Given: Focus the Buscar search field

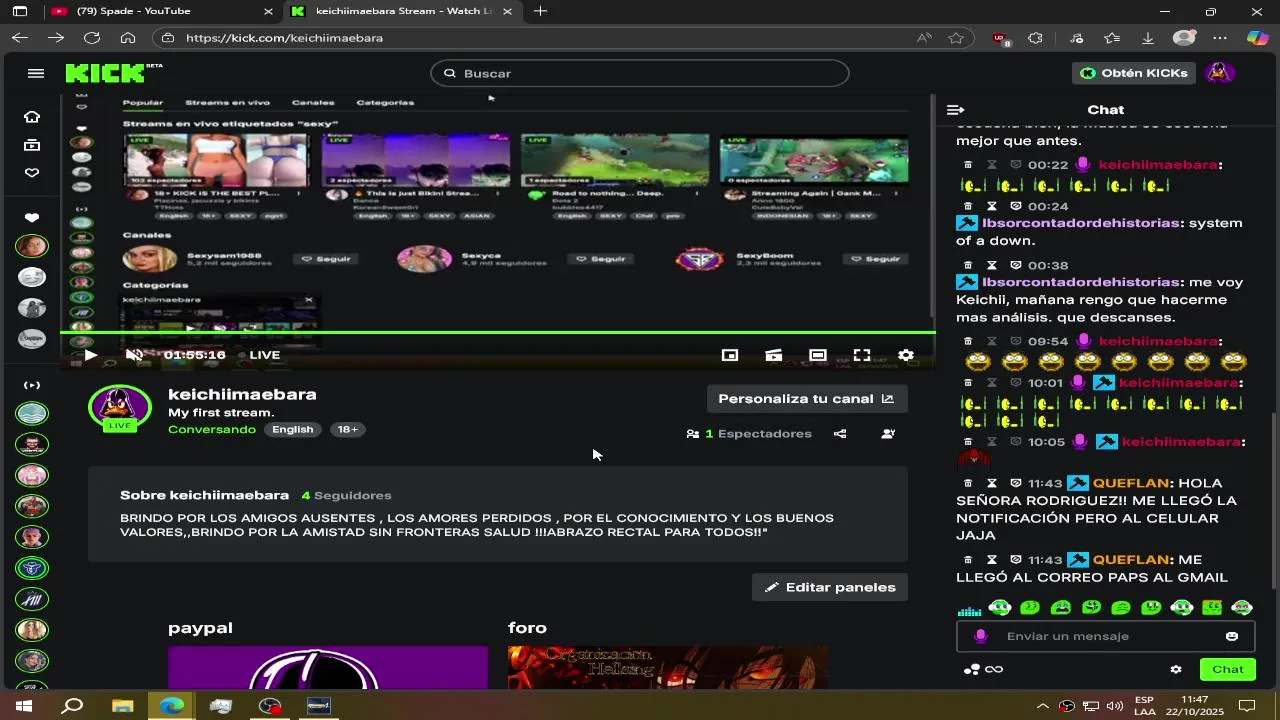Looking at the screenshot, I should click(640, 73).
